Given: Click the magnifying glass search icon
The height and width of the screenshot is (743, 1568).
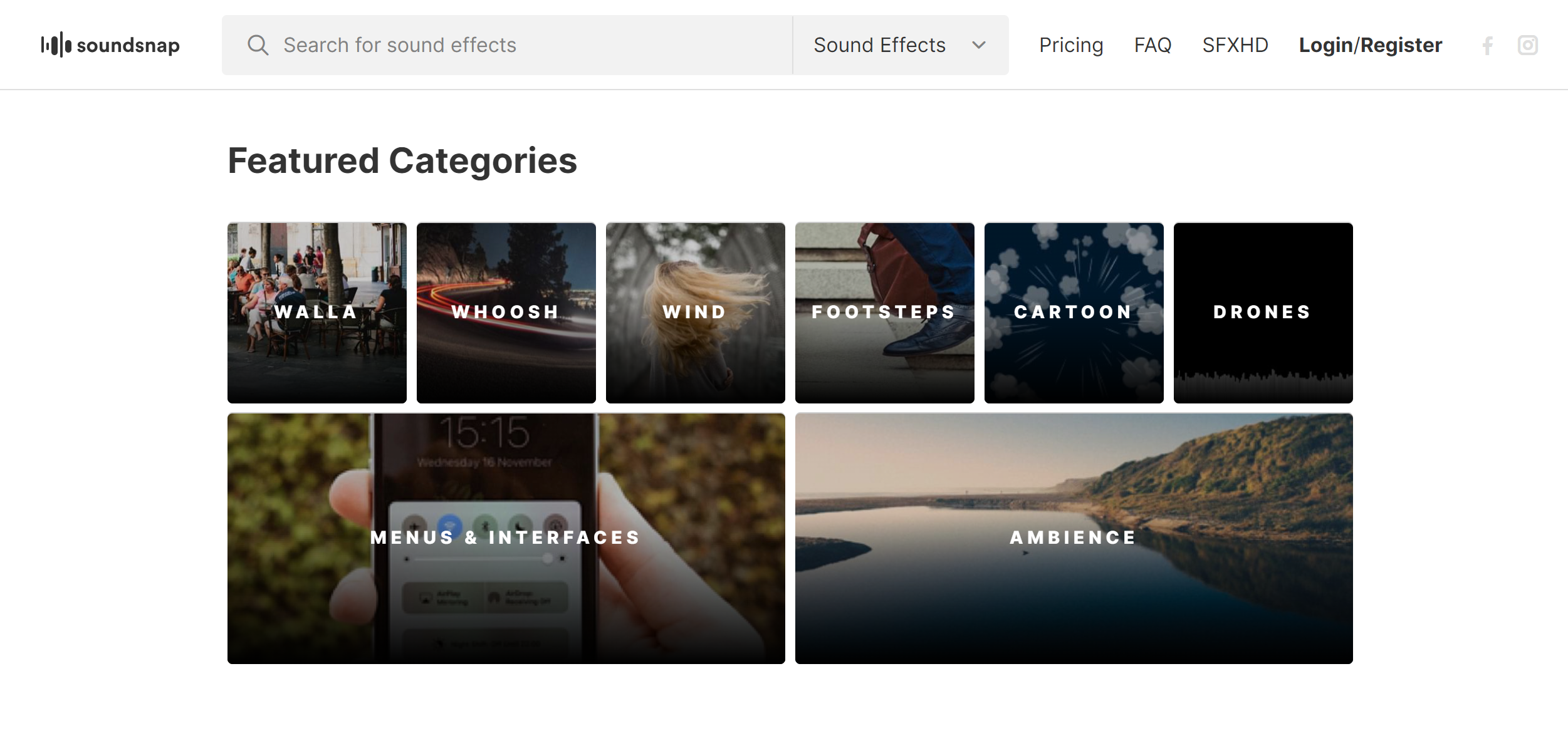Looking at the screenshot, I should 258,45.
